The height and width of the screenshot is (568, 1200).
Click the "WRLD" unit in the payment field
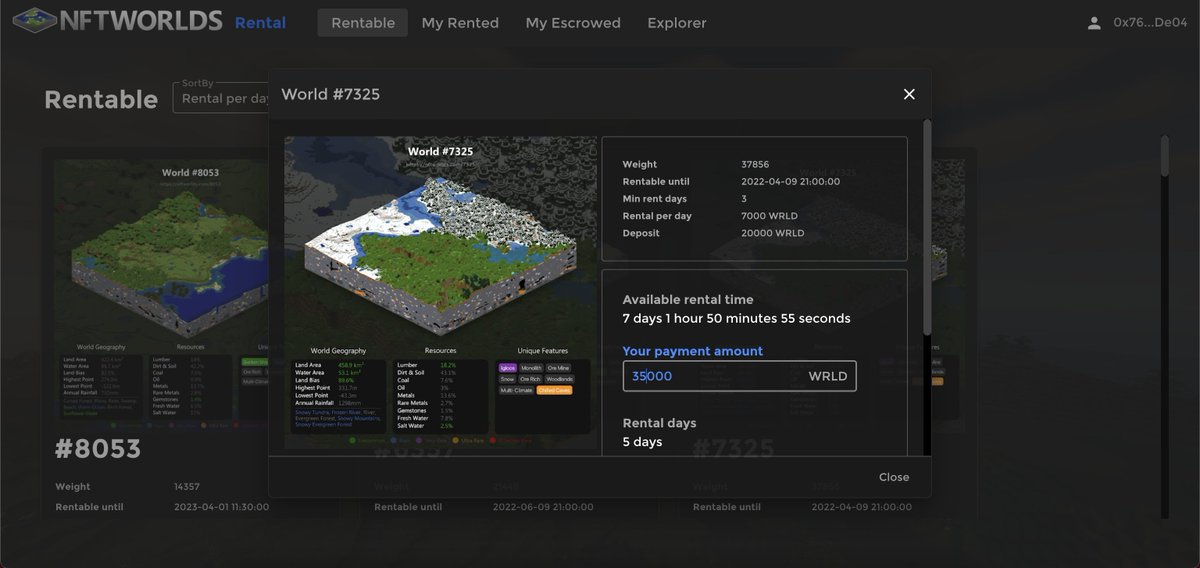(828, 376)
